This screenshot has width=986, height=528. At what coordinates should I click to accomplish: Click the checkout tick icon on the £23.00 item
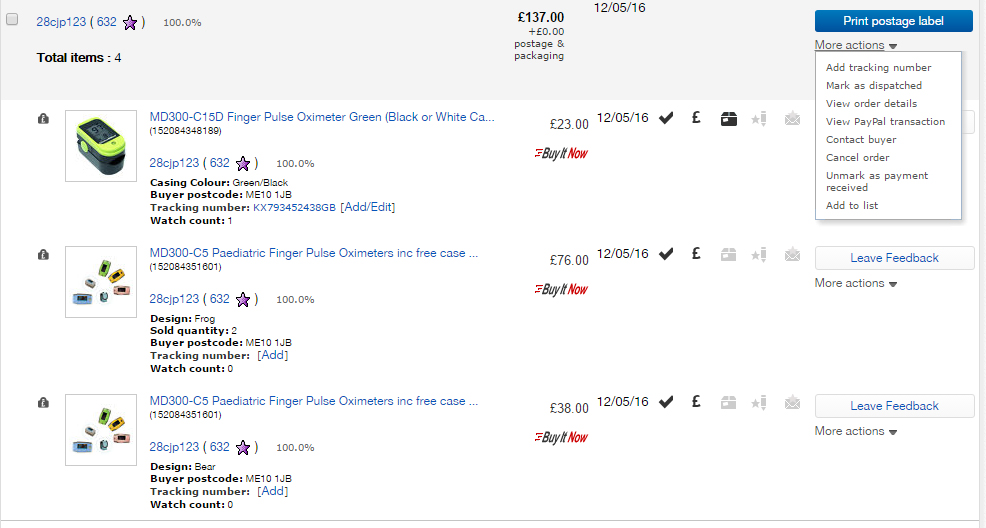666,119
